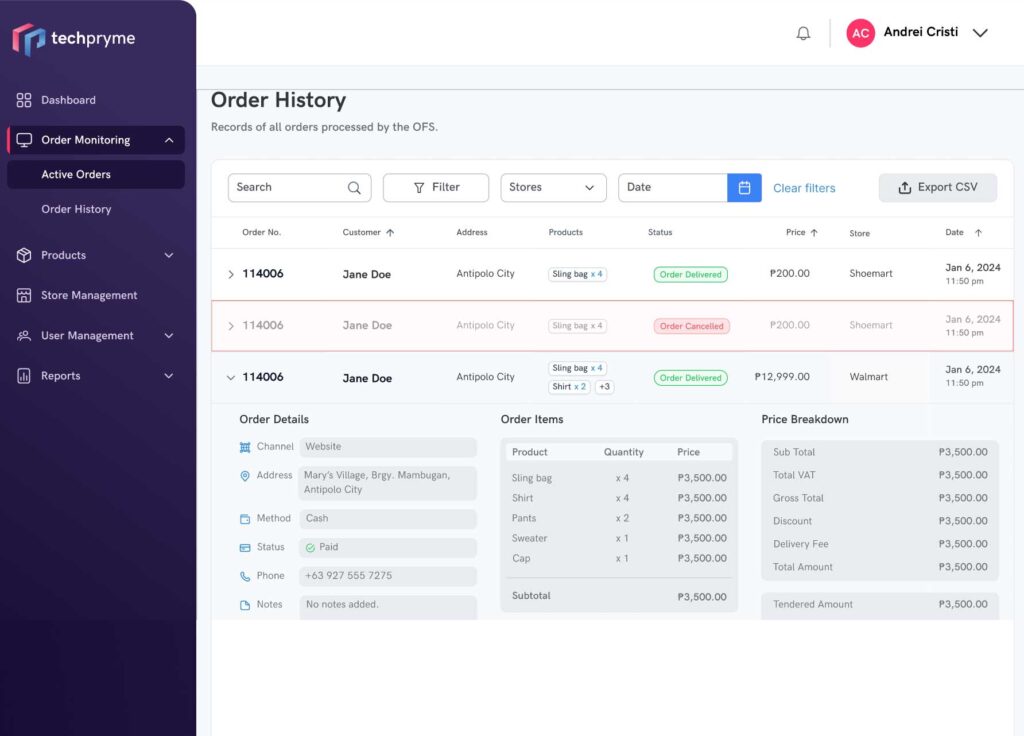Collapse the expanded Walmart order row
This screenshot has width=1024, height=736.
pyautogui.click(x=231, y=378)
